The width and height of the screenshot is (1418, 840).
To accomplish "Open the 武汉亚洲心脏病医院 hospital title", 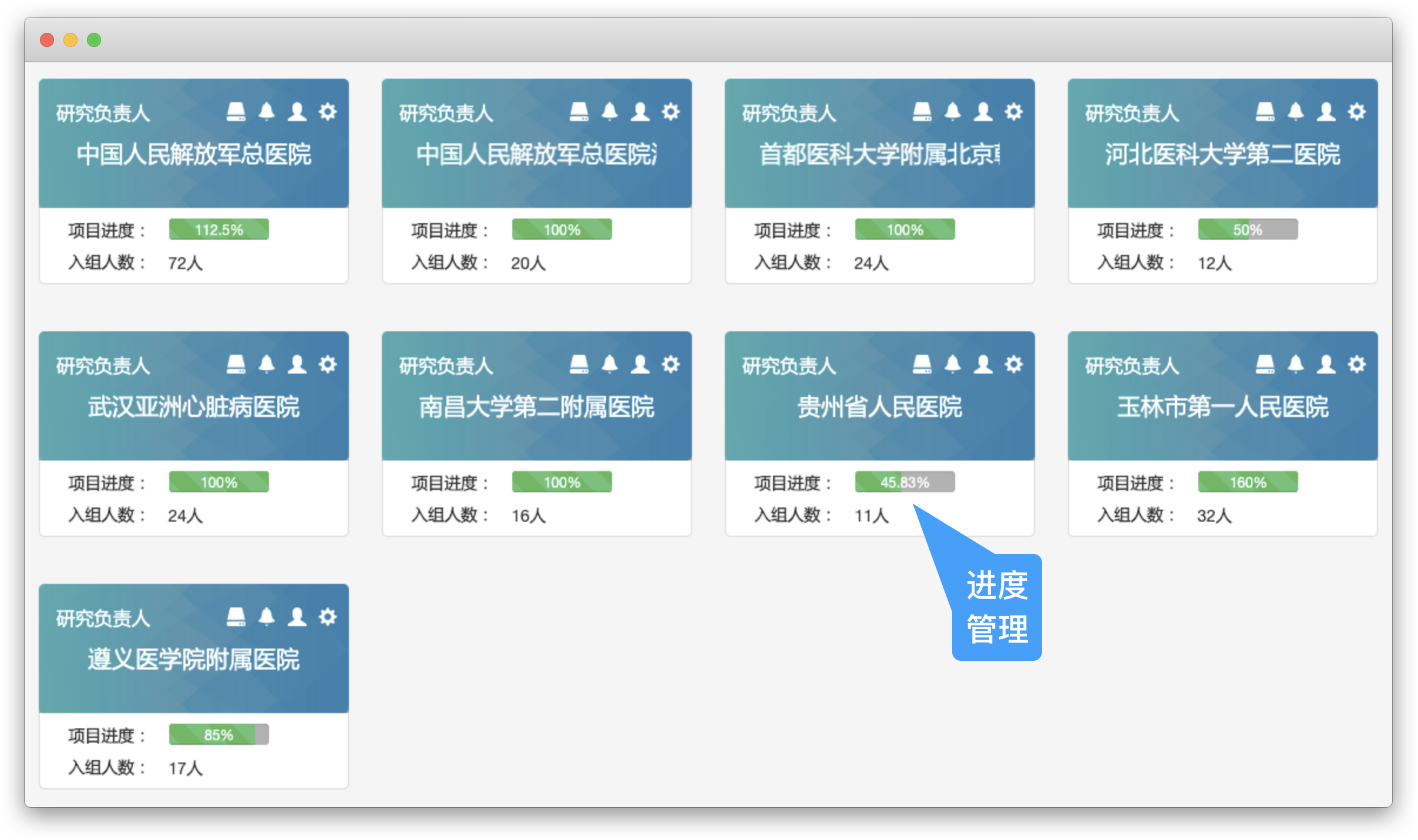I will (x=194, y=406).
